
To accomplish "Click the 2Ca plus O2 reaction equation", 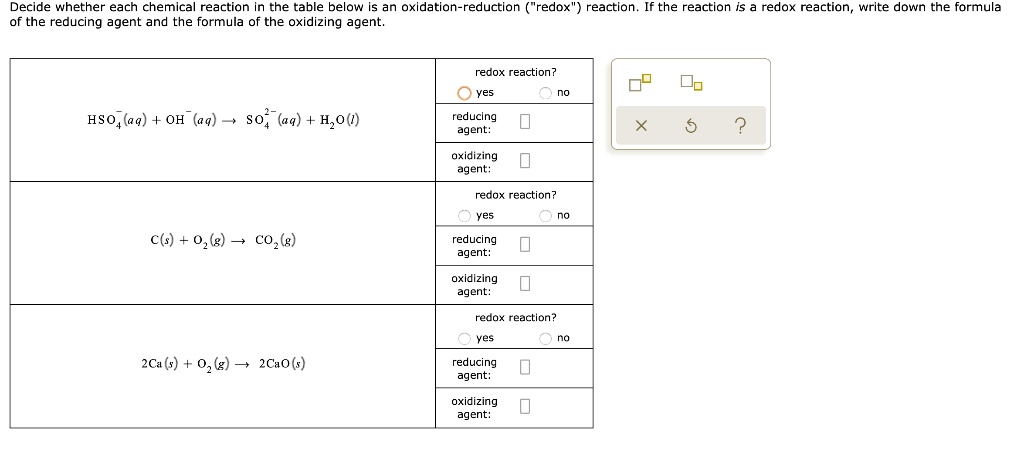I will [x=222, y=364].
